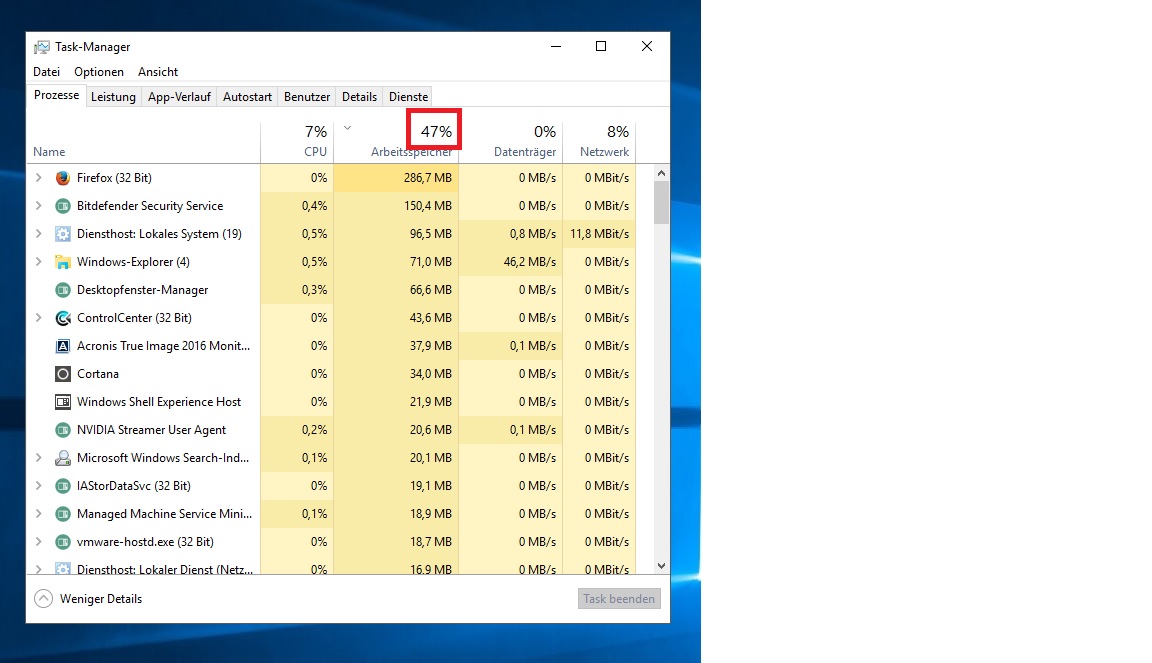Select the Desktopfenster-Manager row

331,290
